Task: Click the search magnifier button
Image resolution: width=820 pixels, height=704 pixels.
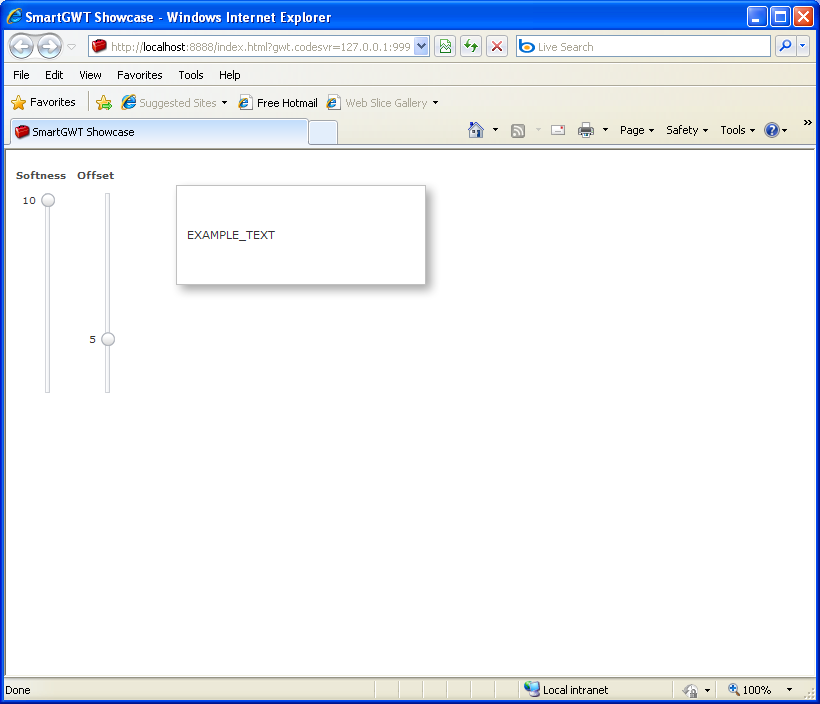Action: tap(785, 47)
